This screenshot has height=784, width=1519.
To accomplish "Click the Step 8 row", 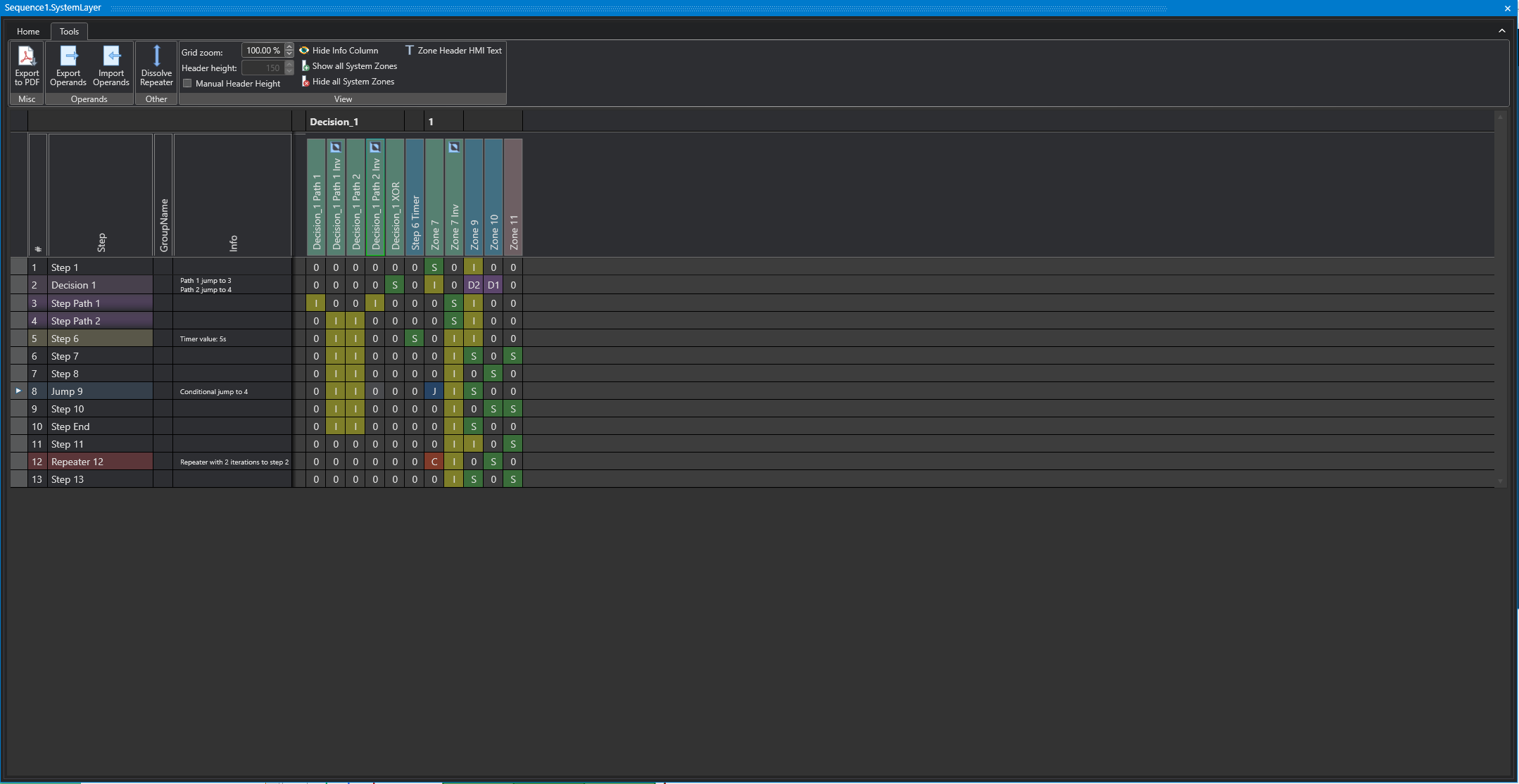I will [x=100, y=374].
